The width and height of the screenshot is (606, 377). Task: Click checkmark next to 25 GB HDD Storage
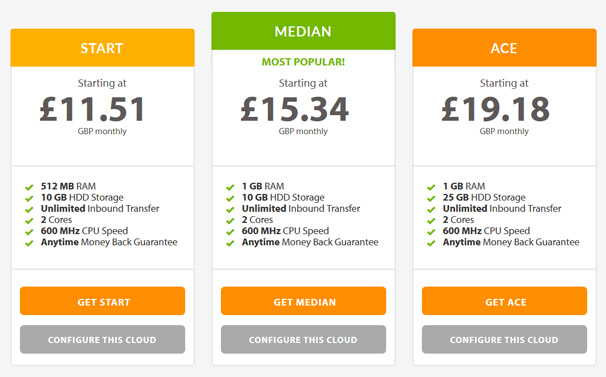[x=431, y=198]
